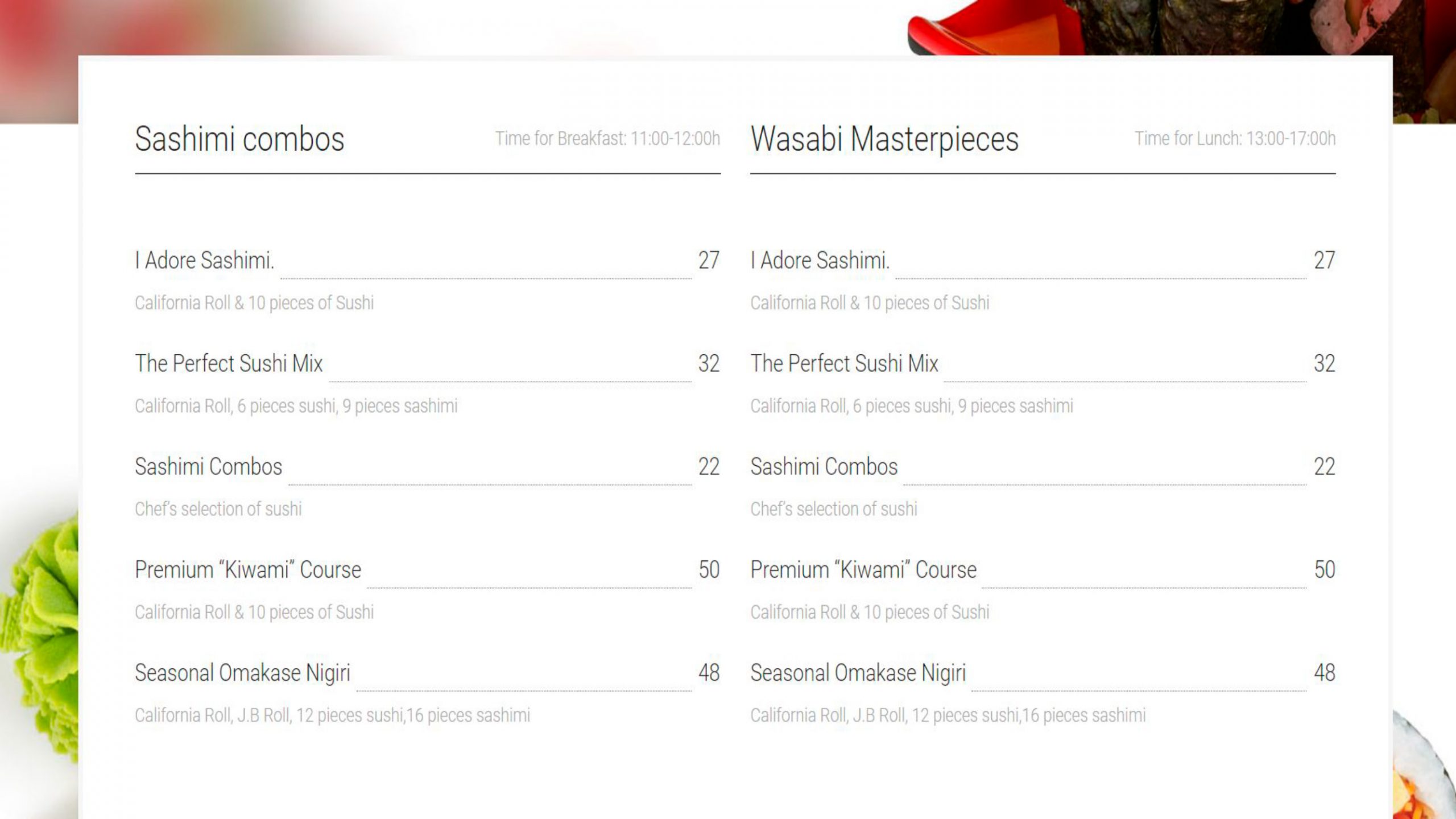Choose "The Perfect Sushi Mix" under Wasabi Masterpieces
Screen dimensions: 1456x819
[844, 363]
